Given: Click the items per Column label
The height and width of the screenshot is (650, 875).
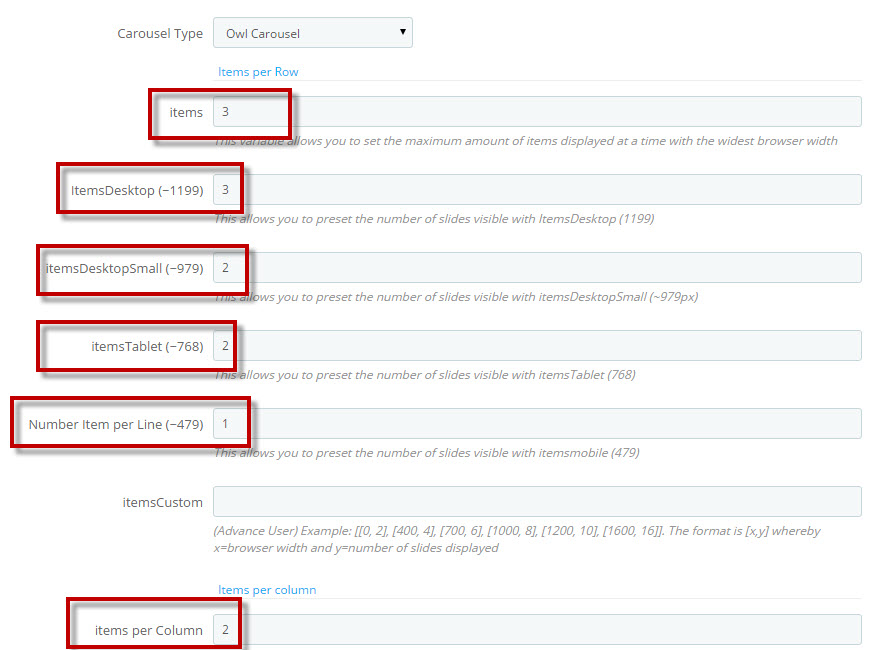Looking at the screenshot, I should 149,630.
